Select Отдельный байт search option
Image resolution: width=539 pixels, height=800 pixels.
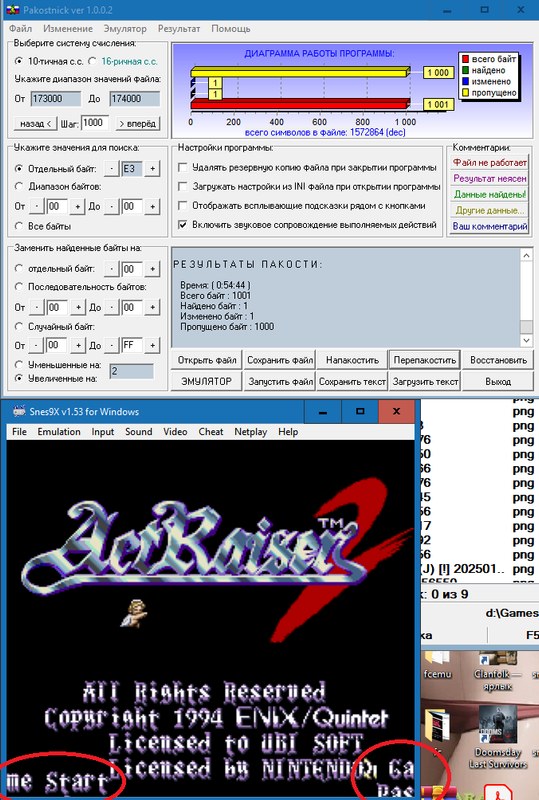(19, 168)
